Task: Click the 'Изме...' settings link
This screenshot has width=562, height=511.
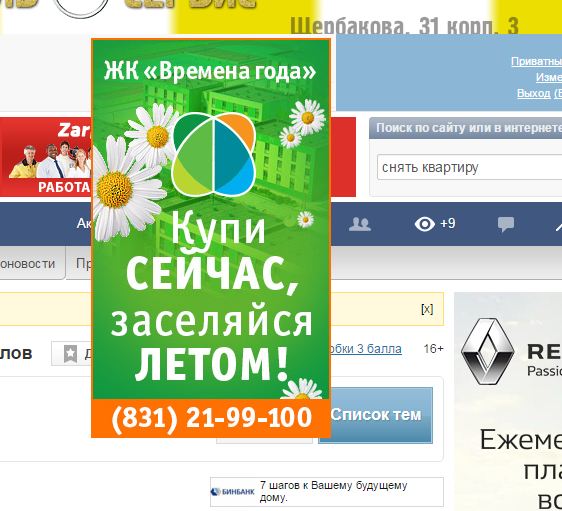Action: 549,77
